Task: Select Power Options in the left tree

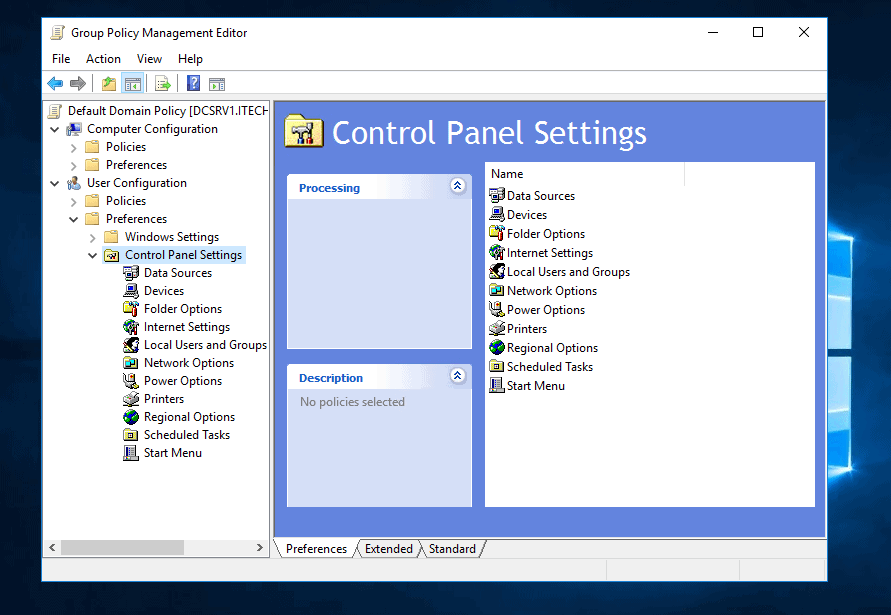Action: [x=182, y=381]
